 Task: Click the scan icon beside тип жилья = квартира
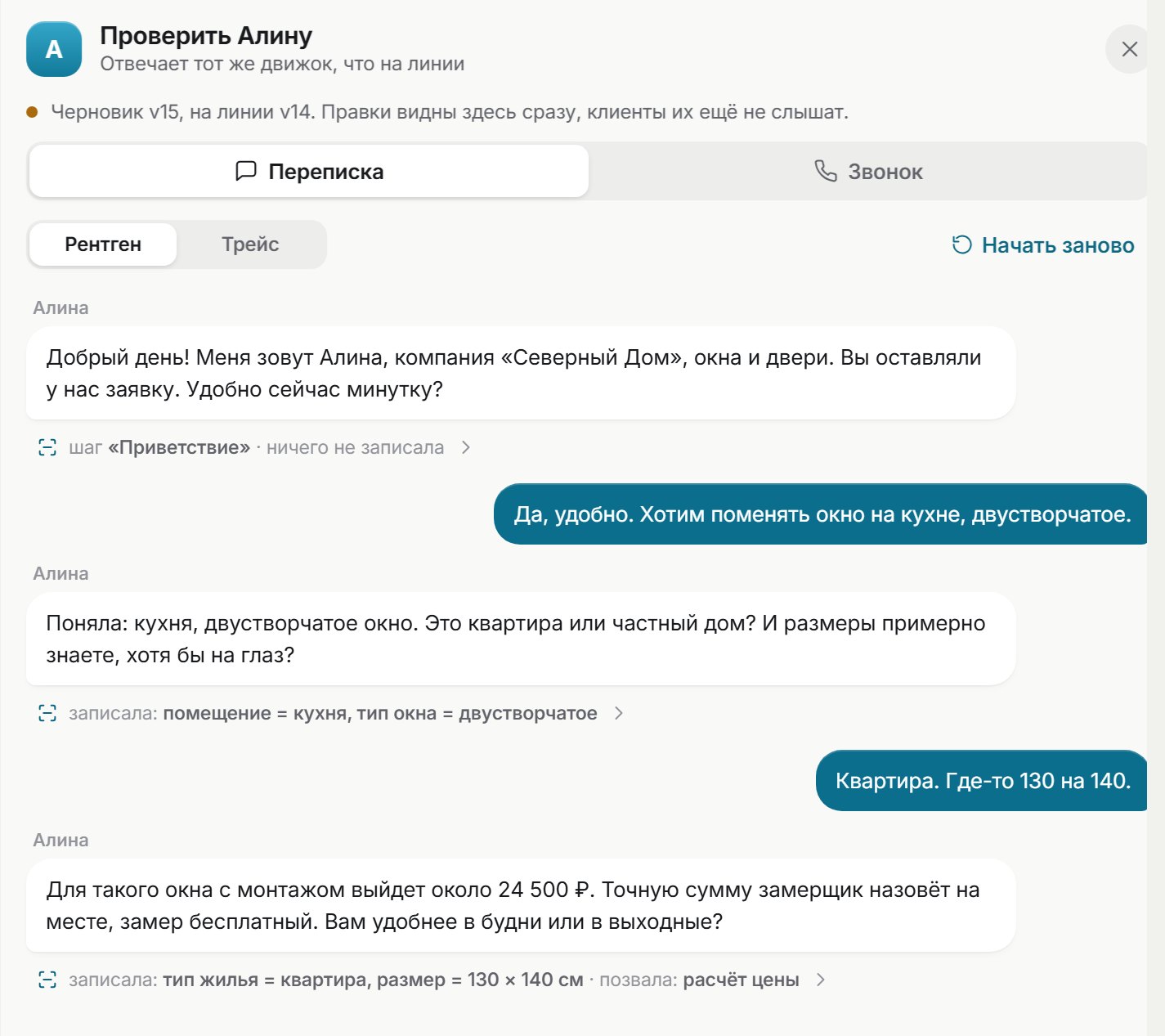click(x=47, y=980)
